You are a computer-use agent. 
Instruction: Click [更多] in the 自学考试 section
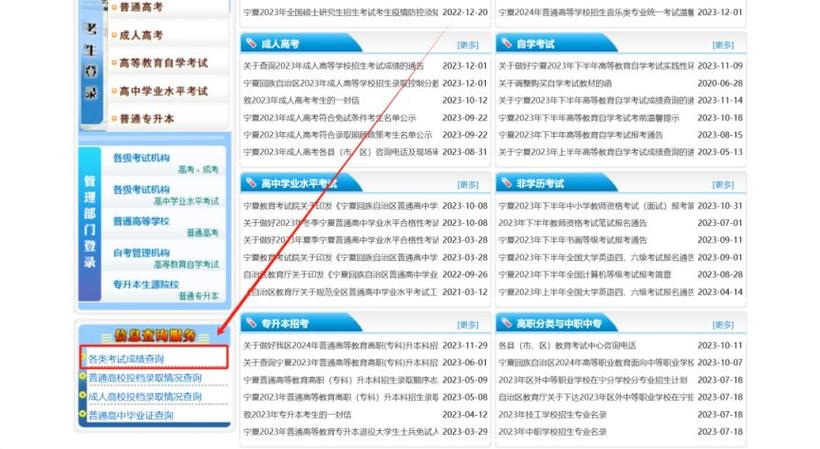click(723, 45)
